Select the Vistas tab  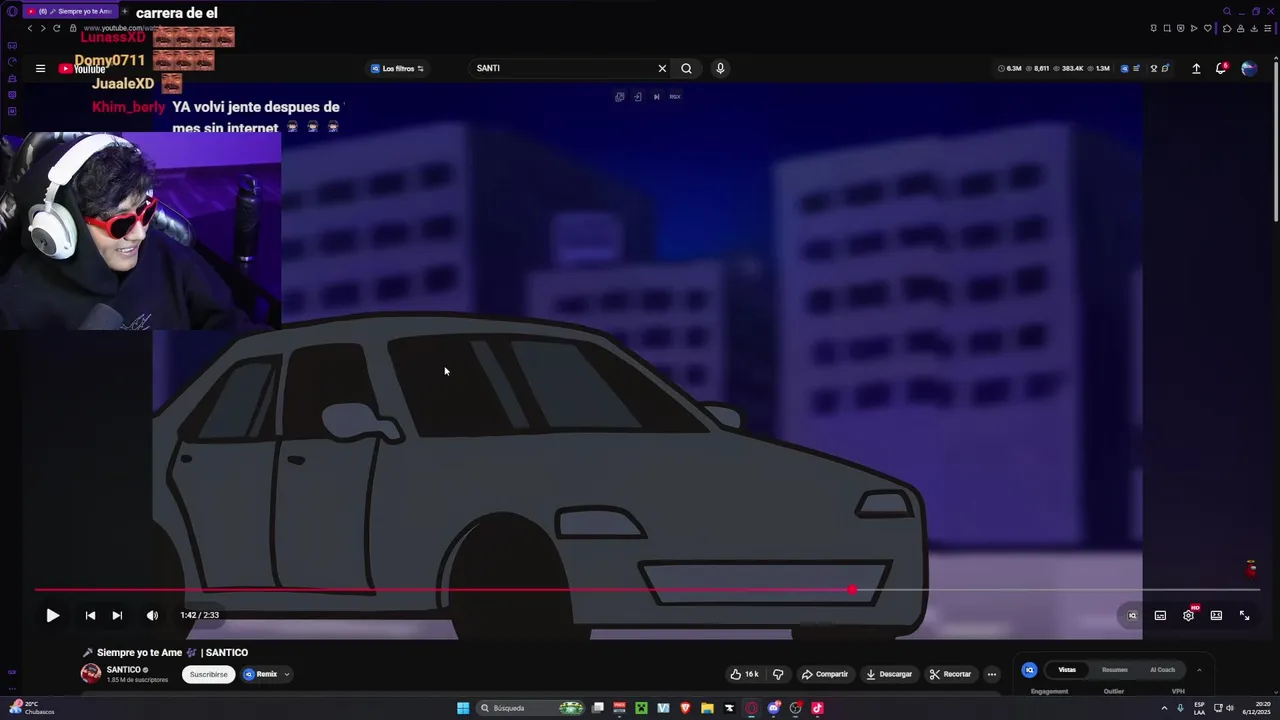[1067, 670]
